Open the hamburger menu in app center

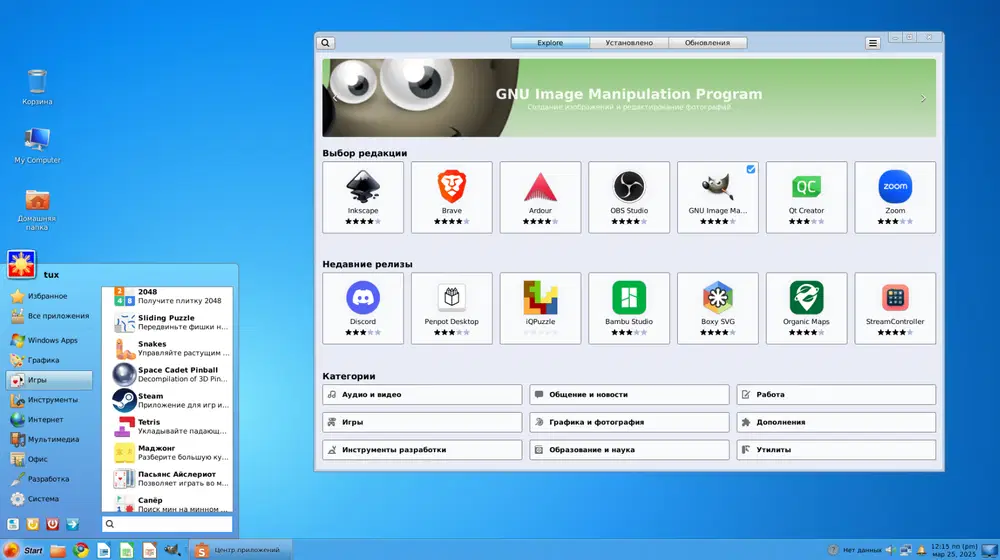[872, 43]
